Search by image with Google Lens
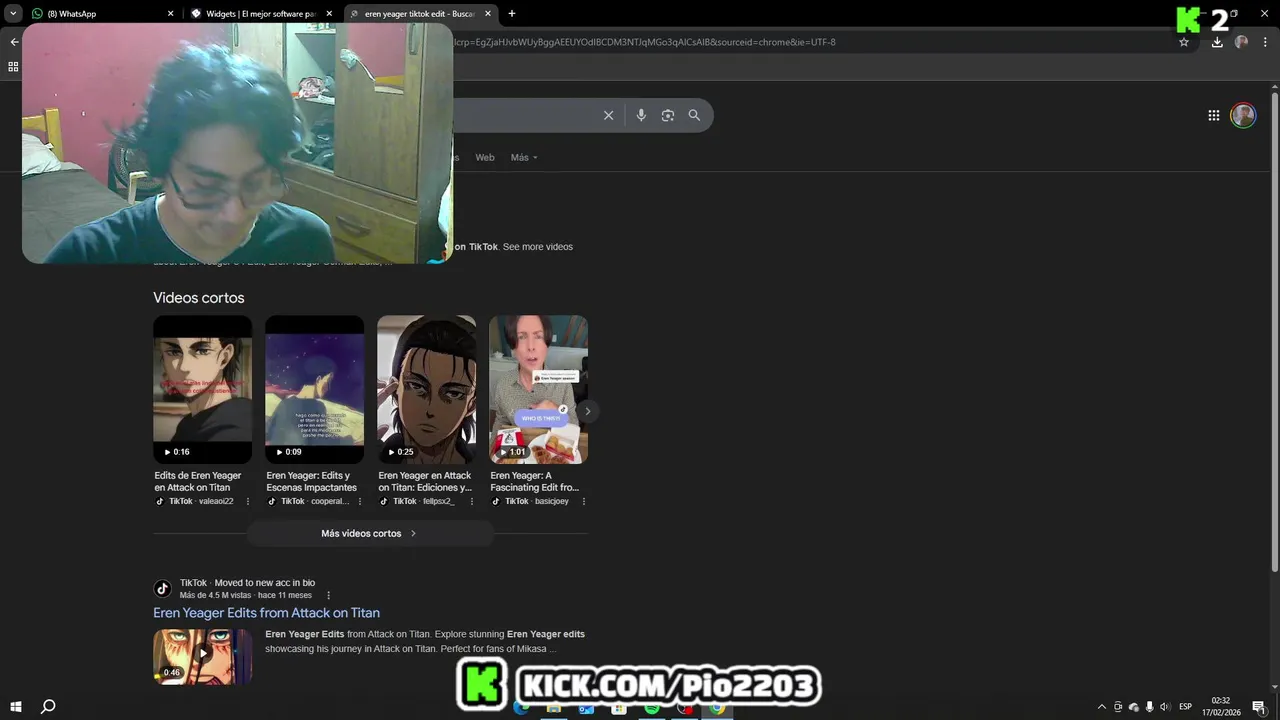 tap(668, 115)
